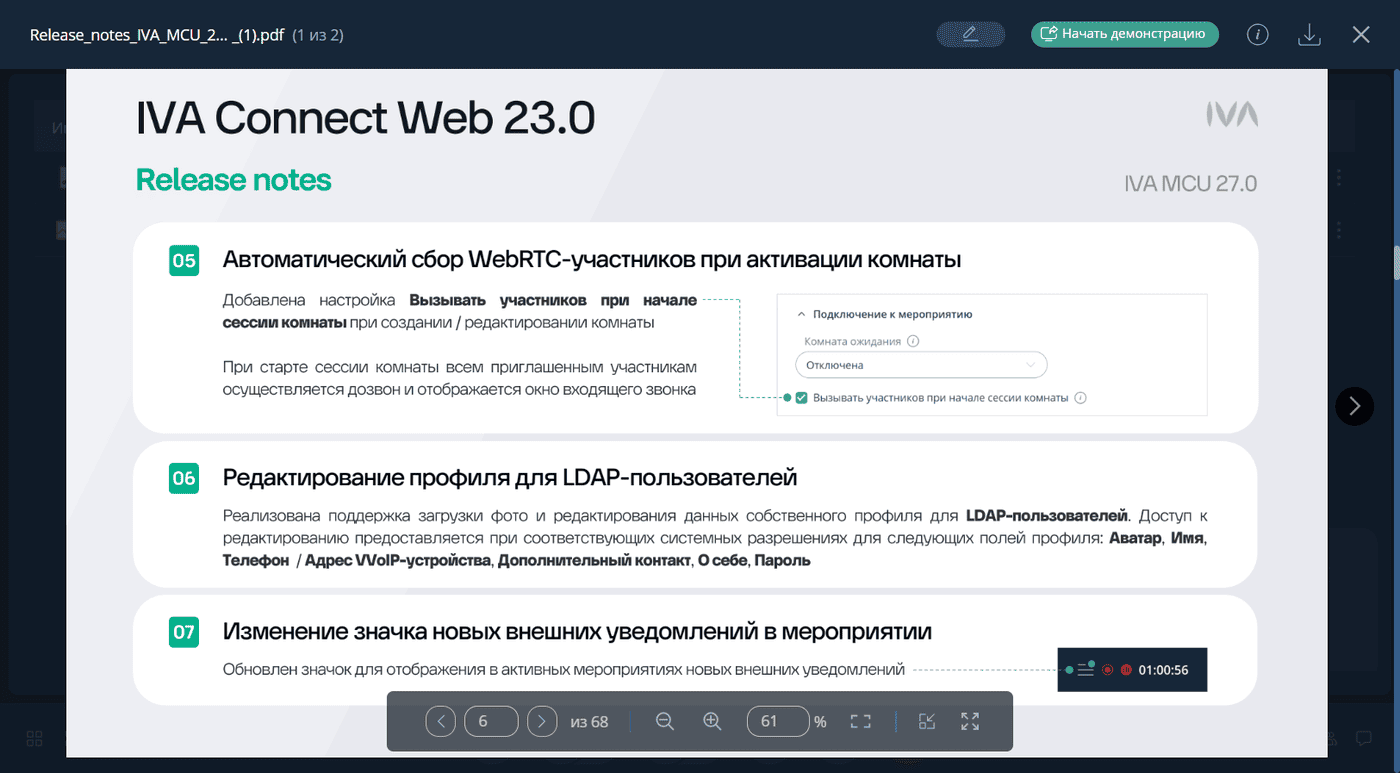Click the "из 68" page count text

pos(589,721)
